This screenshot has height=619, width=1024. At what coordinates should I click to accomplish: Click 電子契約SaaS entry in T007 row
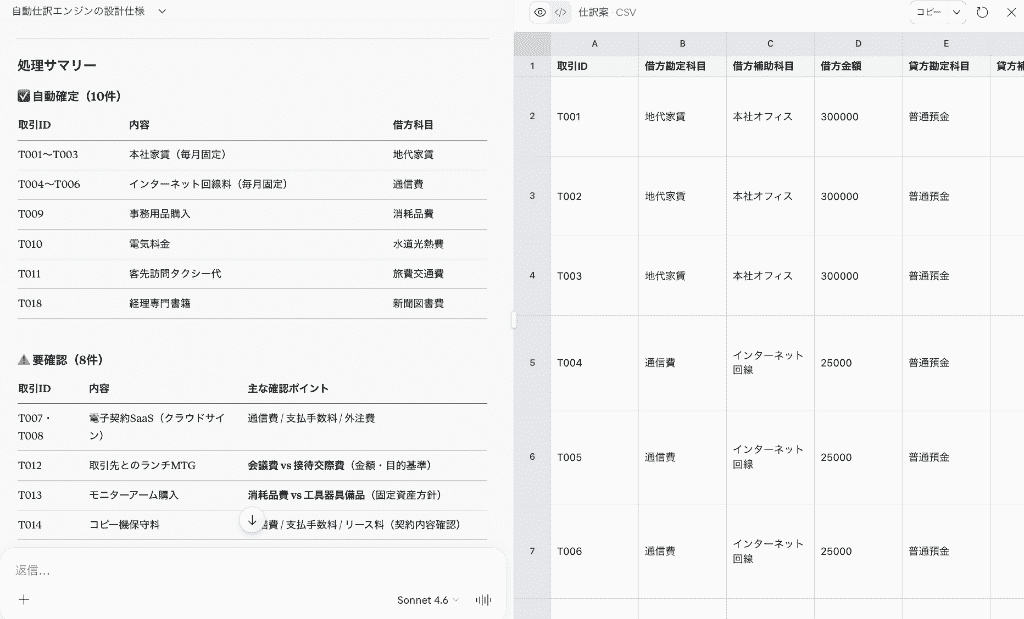(x=157, y=426)
